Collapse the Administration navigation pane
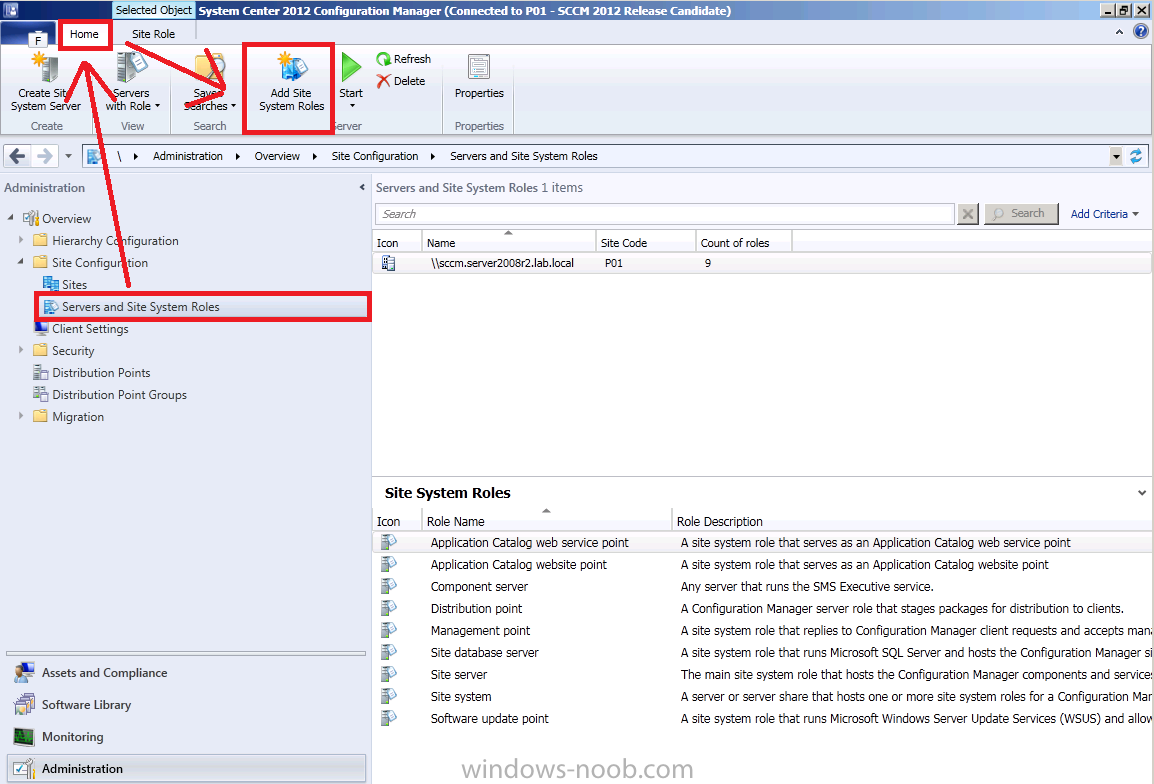The width and height of the screenshot is (1154, 784). tap(362, 188)
